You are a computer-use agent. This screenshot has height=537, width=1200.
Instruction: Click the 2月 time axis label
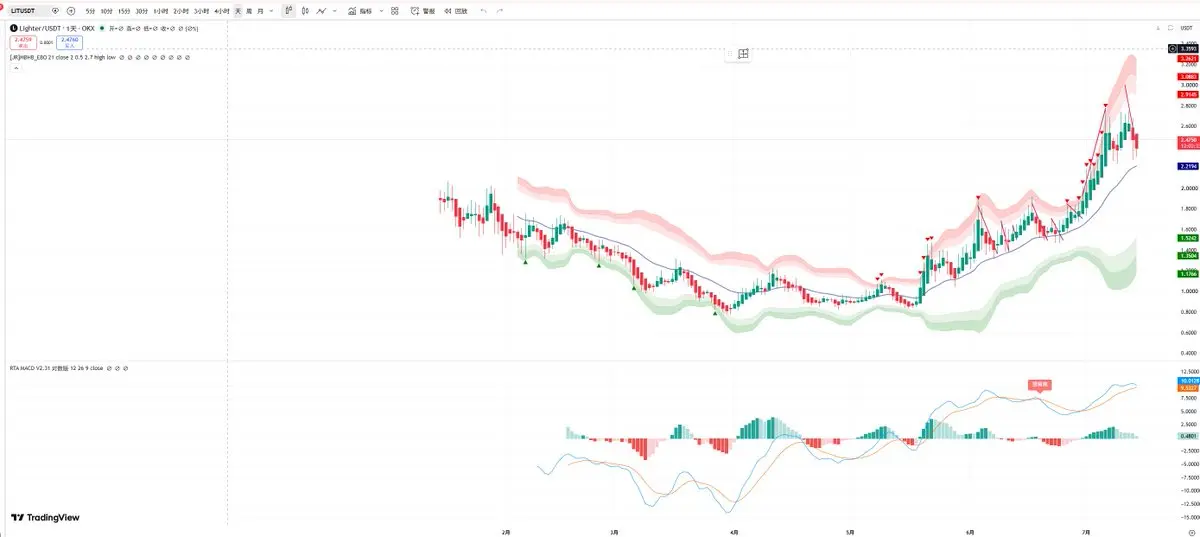point(506,533)
